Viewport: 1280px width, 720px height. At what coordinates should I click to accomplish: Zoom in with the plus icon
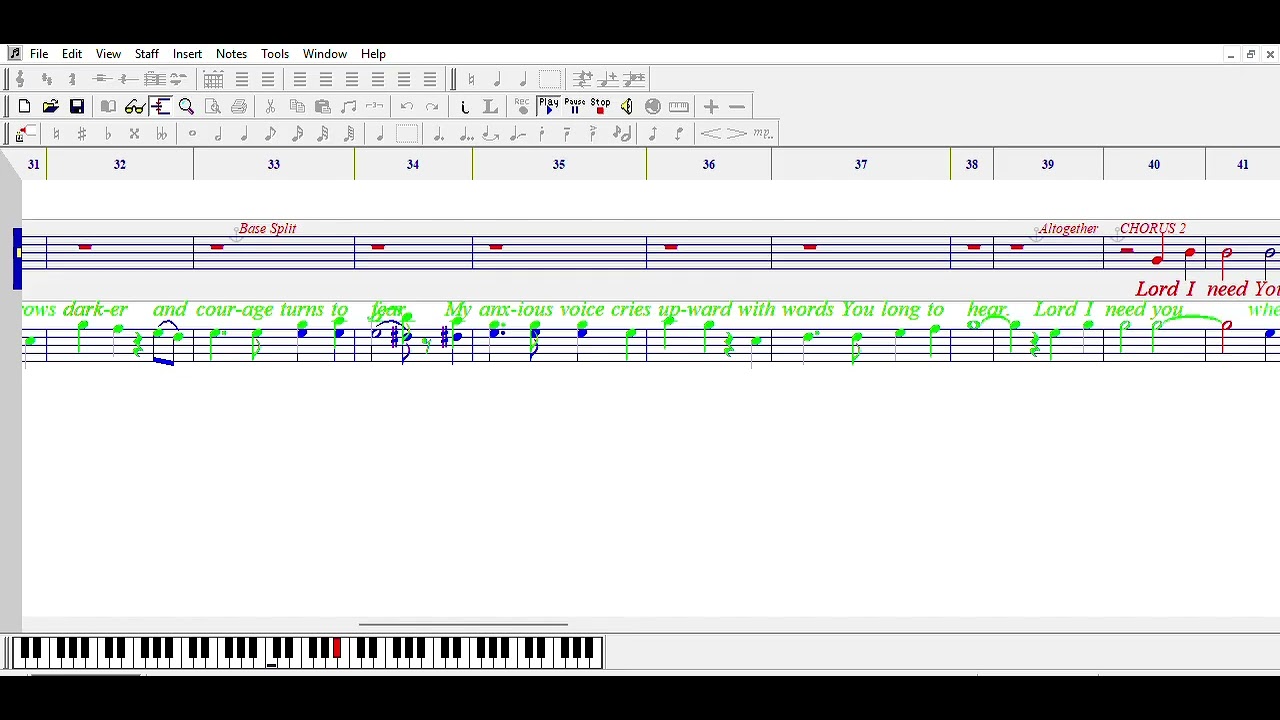pos(711,106)
